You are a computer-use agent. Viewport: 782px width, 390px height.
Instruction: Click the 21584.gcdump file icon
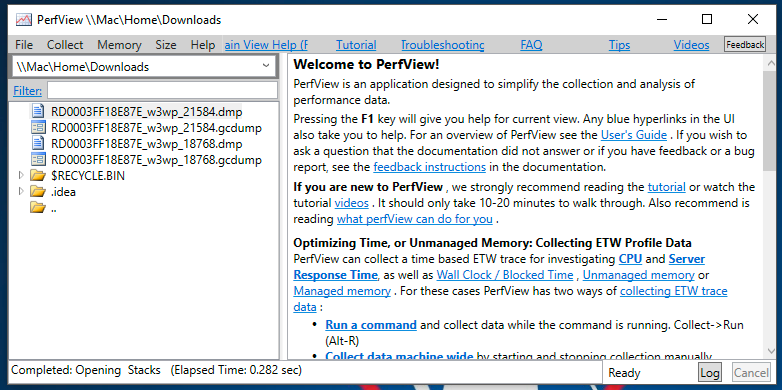coord(38,128)
